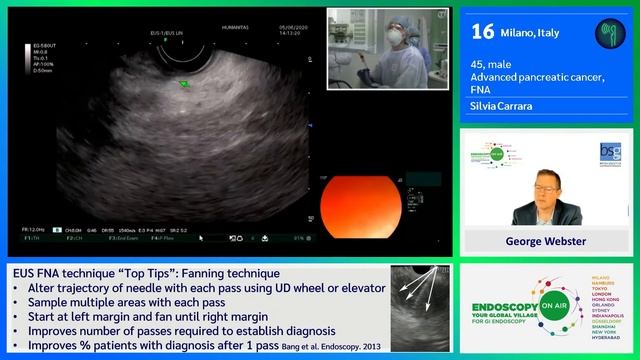Click HYDERABAD in the city list
Viewport: 640px width, 360px height.
tap(606, 338)
